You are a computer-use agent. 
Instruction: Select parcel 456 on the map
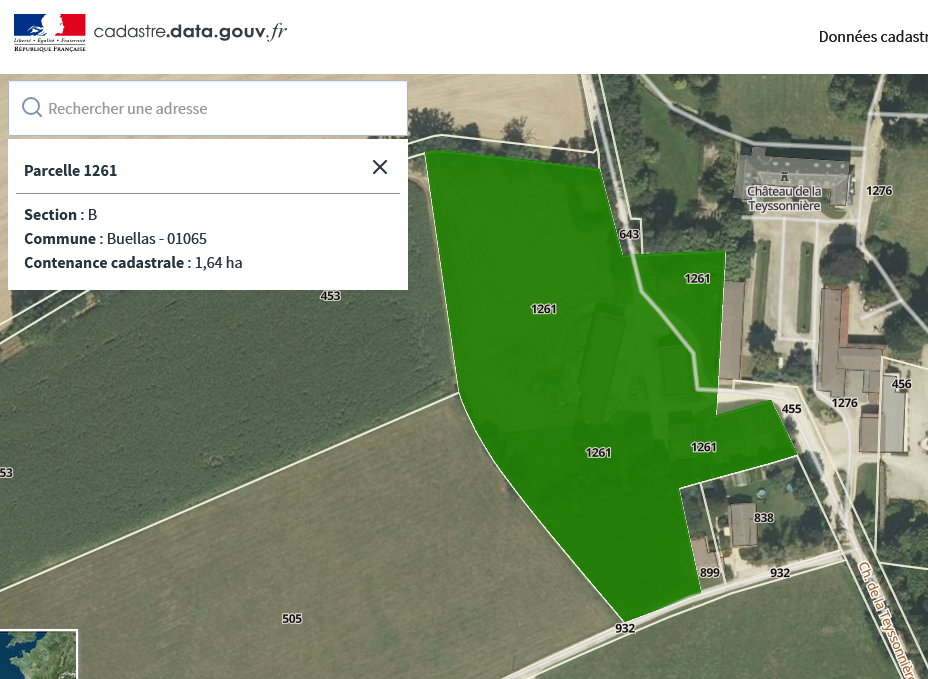point(901,385)
